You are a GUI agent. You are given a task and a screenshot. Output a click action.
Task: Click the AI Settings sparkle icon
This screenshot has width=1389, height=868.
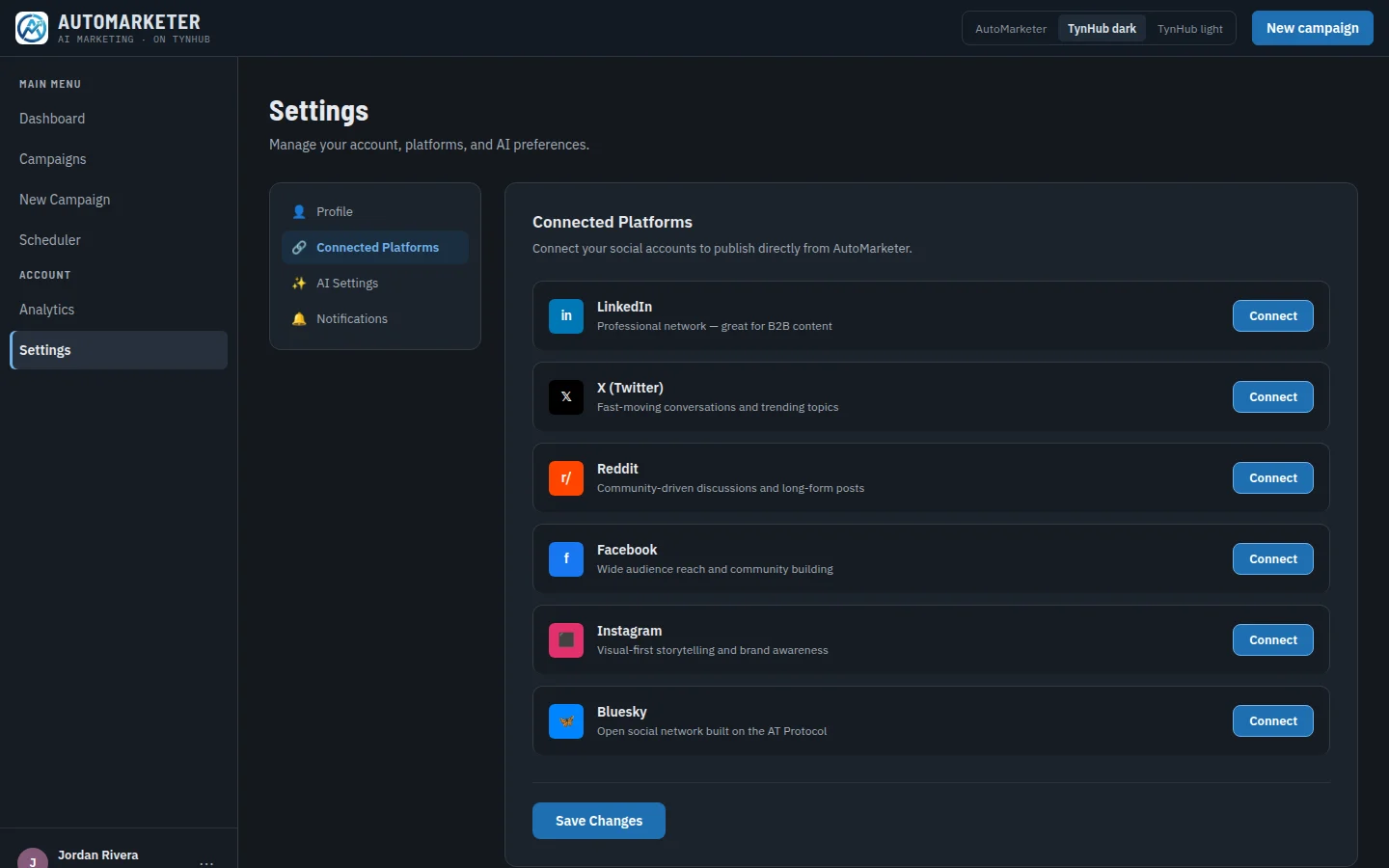(299, 284)
